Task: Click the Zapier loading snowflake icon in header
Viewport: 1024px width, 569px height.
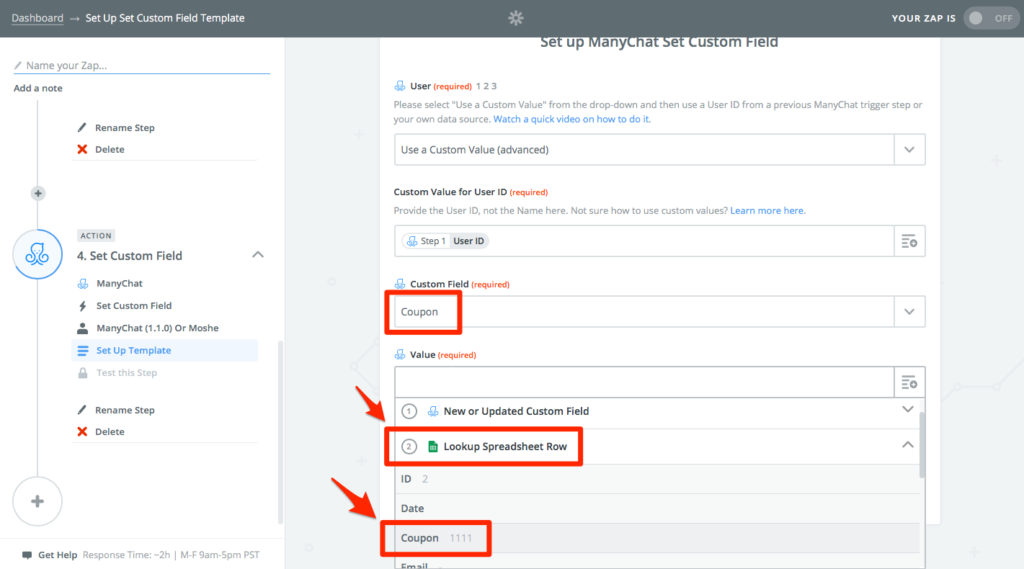Action: tap(516, 18)
